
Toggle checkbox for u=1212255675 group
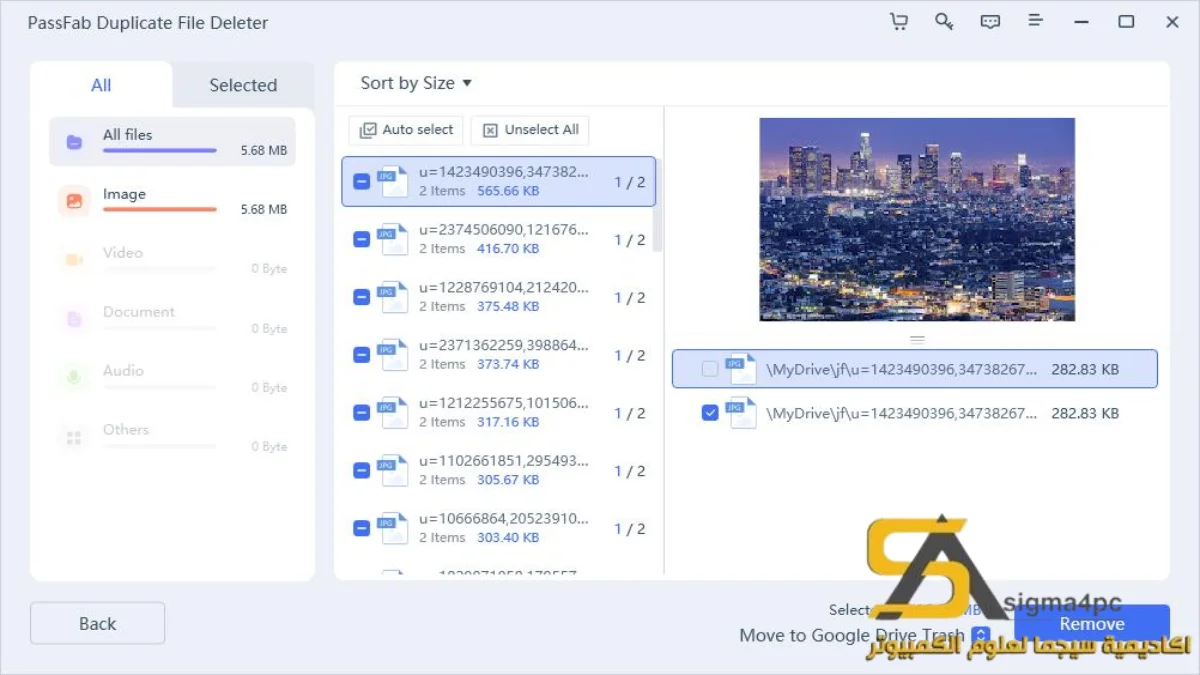pyautogui.click(x=362, y=414)
